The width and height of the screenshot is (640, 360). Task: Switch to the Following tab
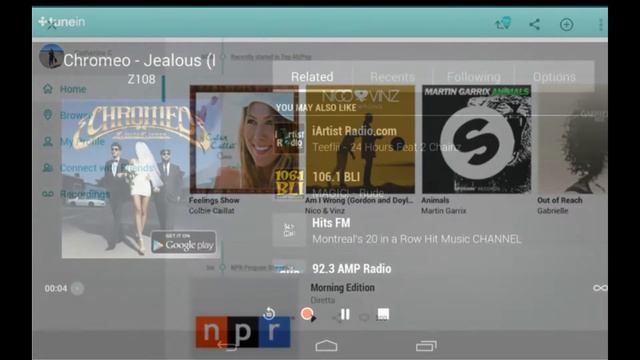click(x=473, y=77)
